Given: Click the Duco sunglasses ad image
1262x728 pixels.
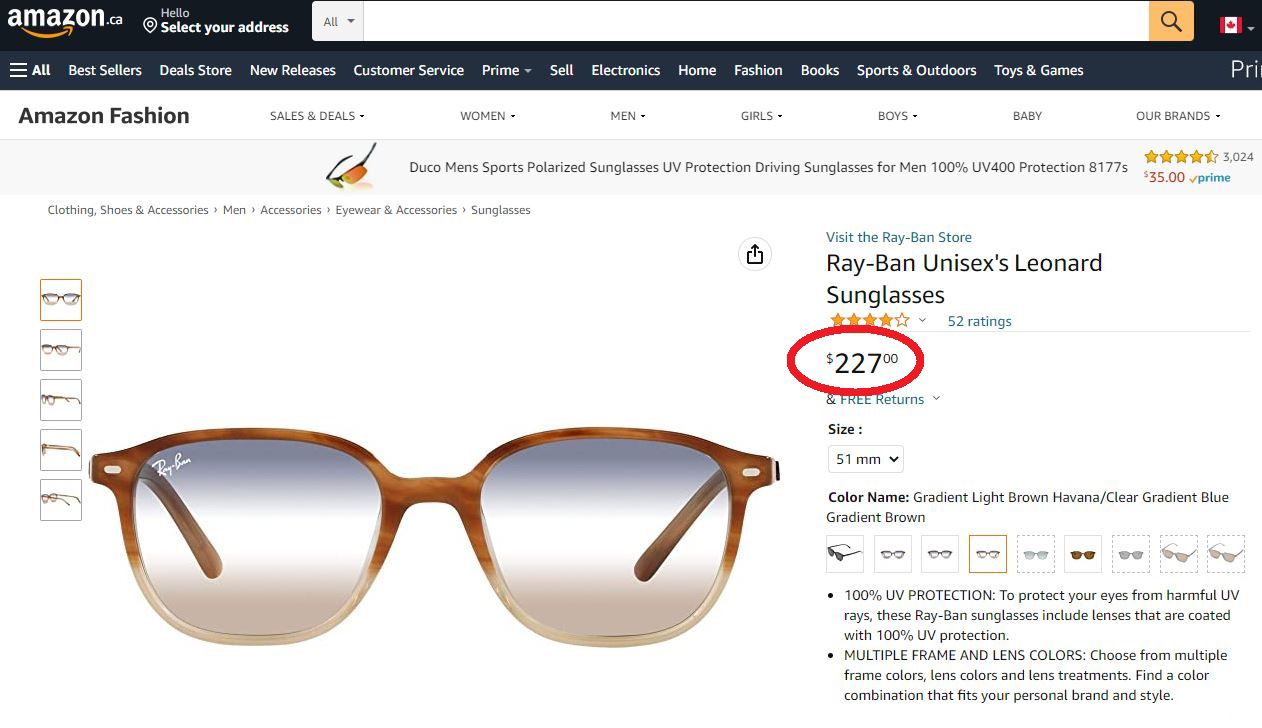Looking at the screenshot, I should (352, 167).
